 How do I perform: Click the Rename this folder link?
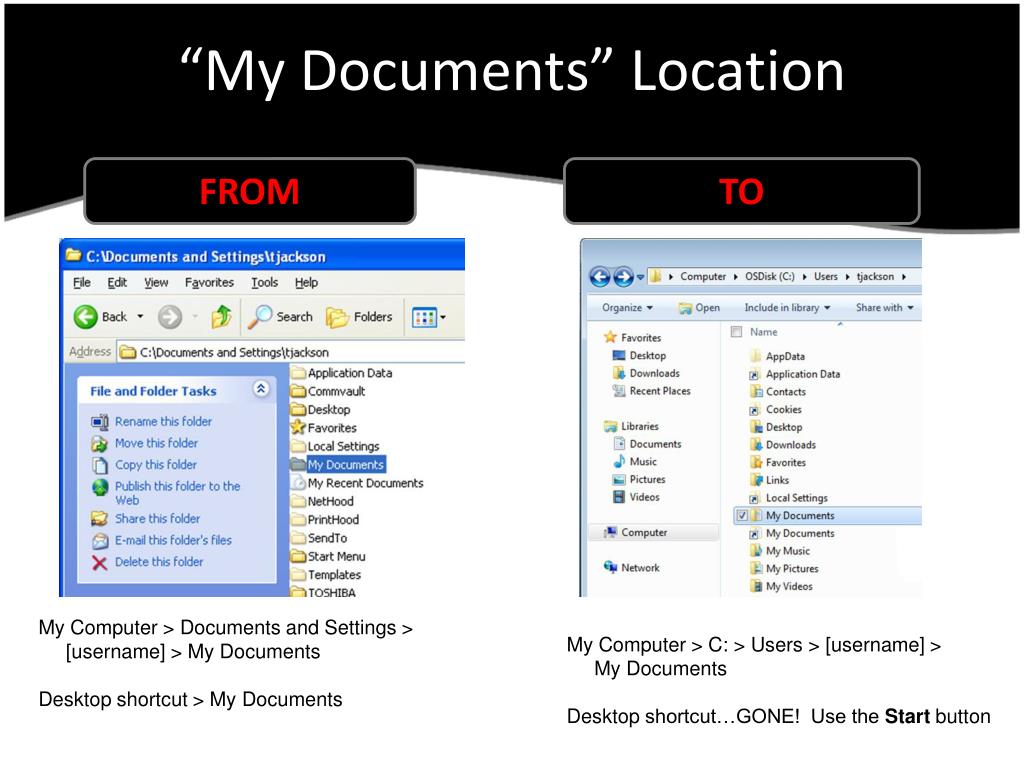(163, 421)
